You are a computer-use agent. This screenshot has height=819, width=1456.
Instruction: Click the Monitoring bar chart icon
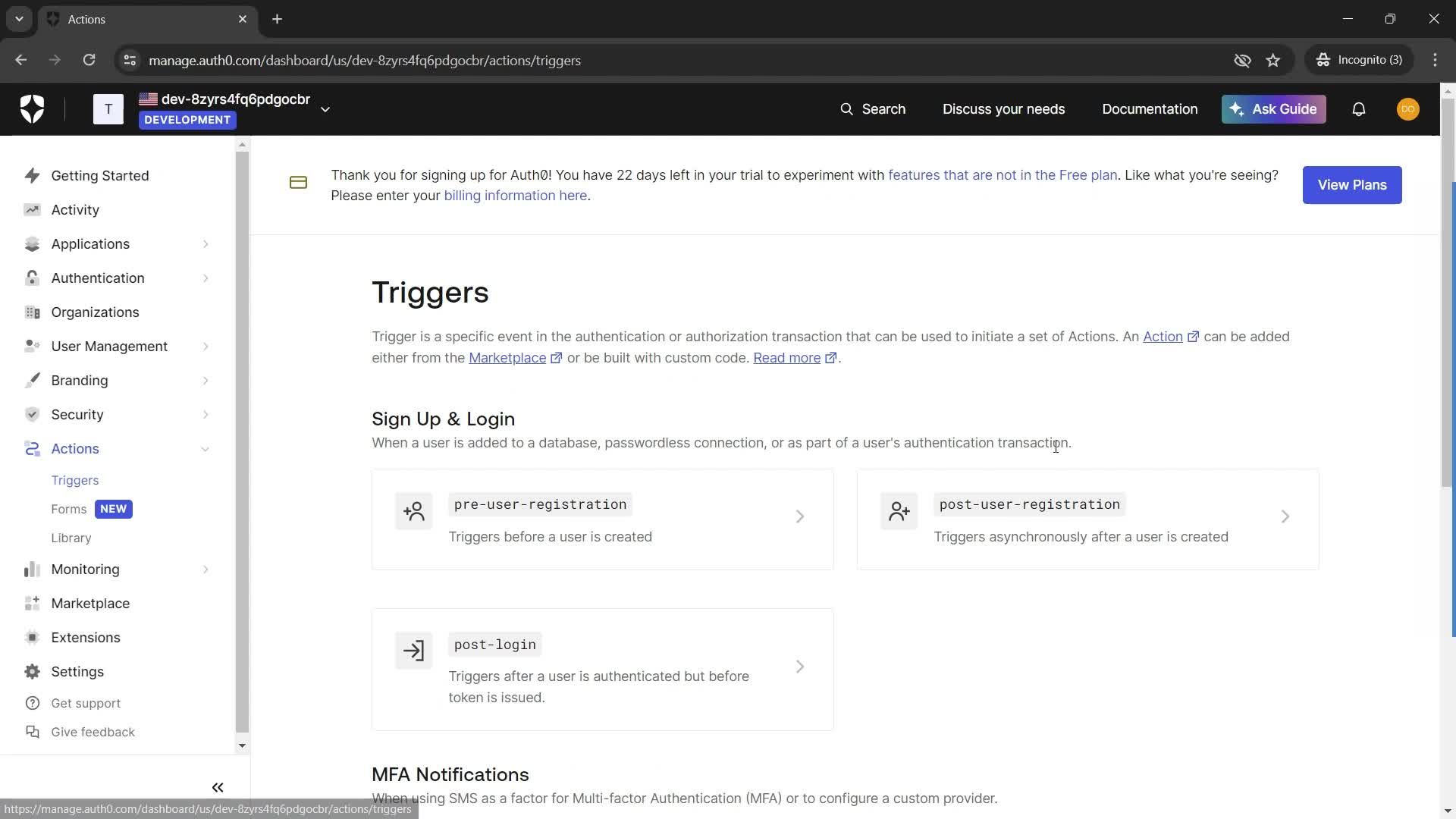click(x=32, y=570)
